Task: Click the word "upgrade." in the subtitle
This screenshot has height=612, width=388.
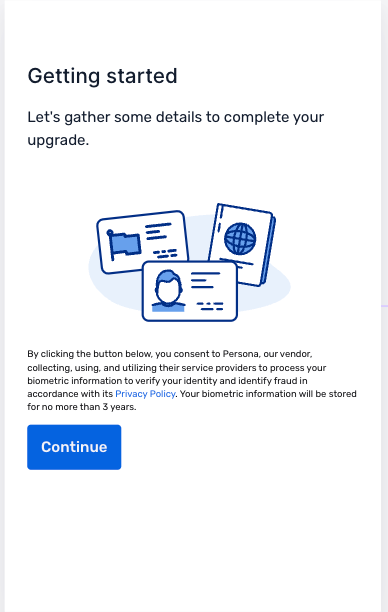Action: click(58, 141)
